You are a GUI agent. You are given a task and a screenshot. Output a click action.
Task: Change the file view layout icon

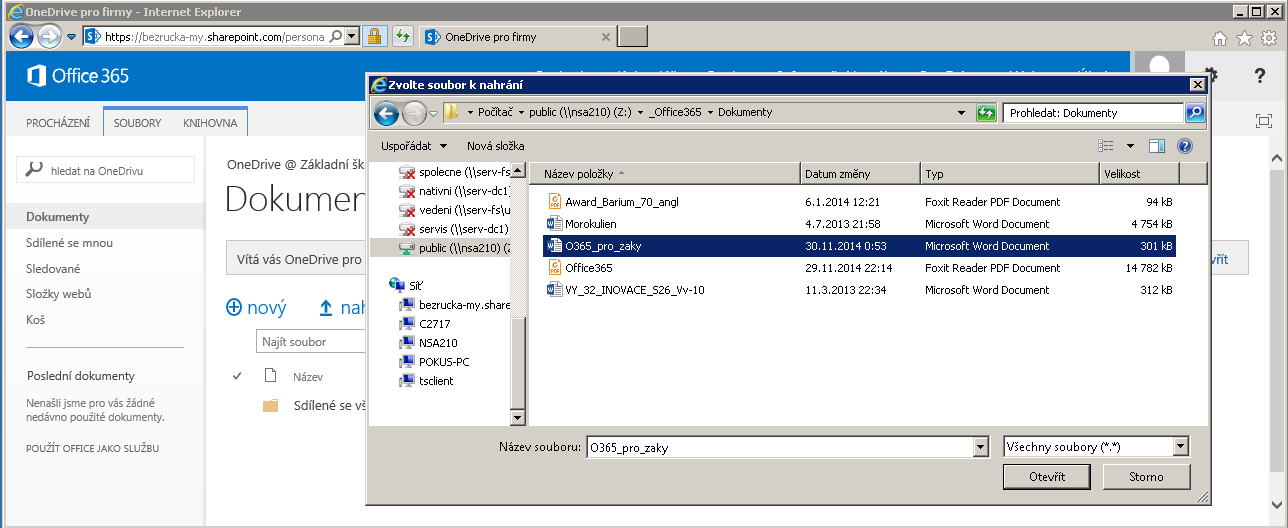[x=1106, y=146]
